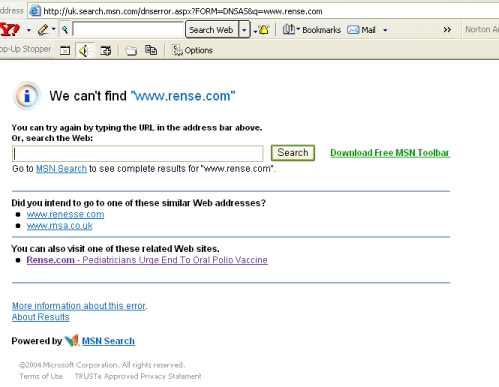Viewport: 499px width, 387px height.
Task: Expand the dropdown arrow beside the alert bell
Action: click(255, 32)
